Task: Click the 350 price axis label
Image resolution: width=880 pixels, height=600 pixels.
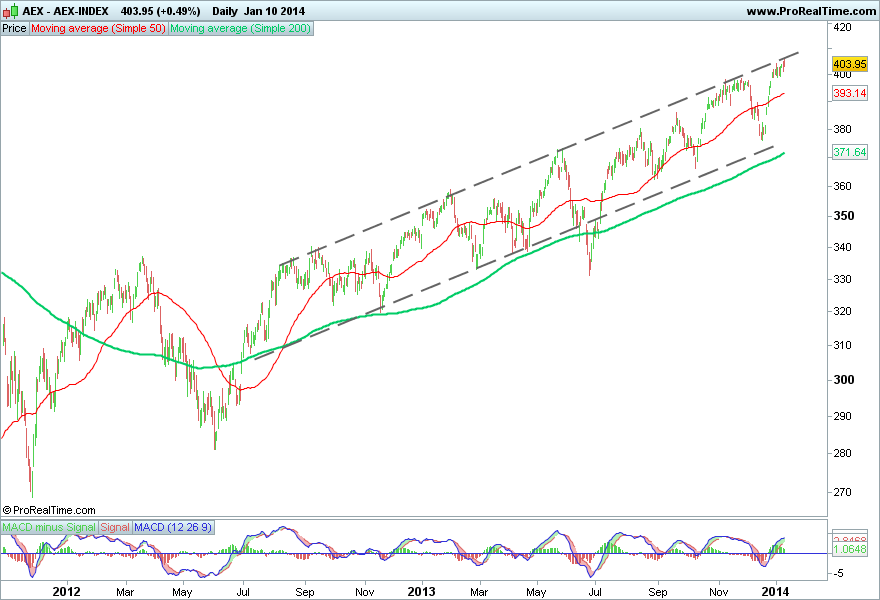Action: 844,216
